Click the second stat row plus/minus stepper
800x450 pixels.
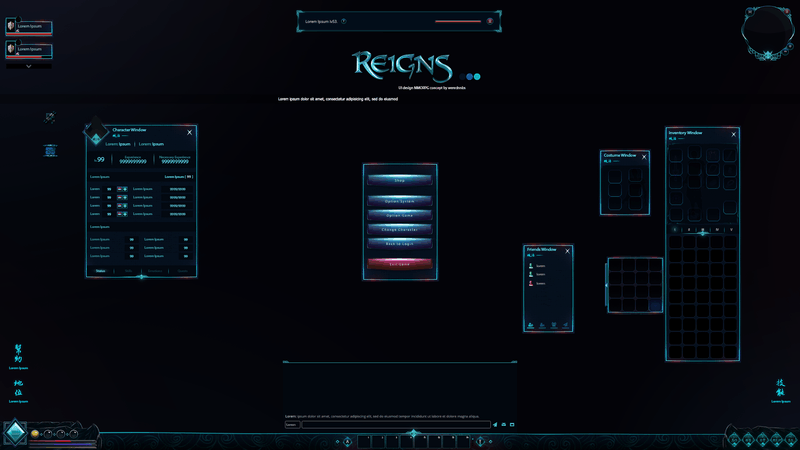point(122,197)
